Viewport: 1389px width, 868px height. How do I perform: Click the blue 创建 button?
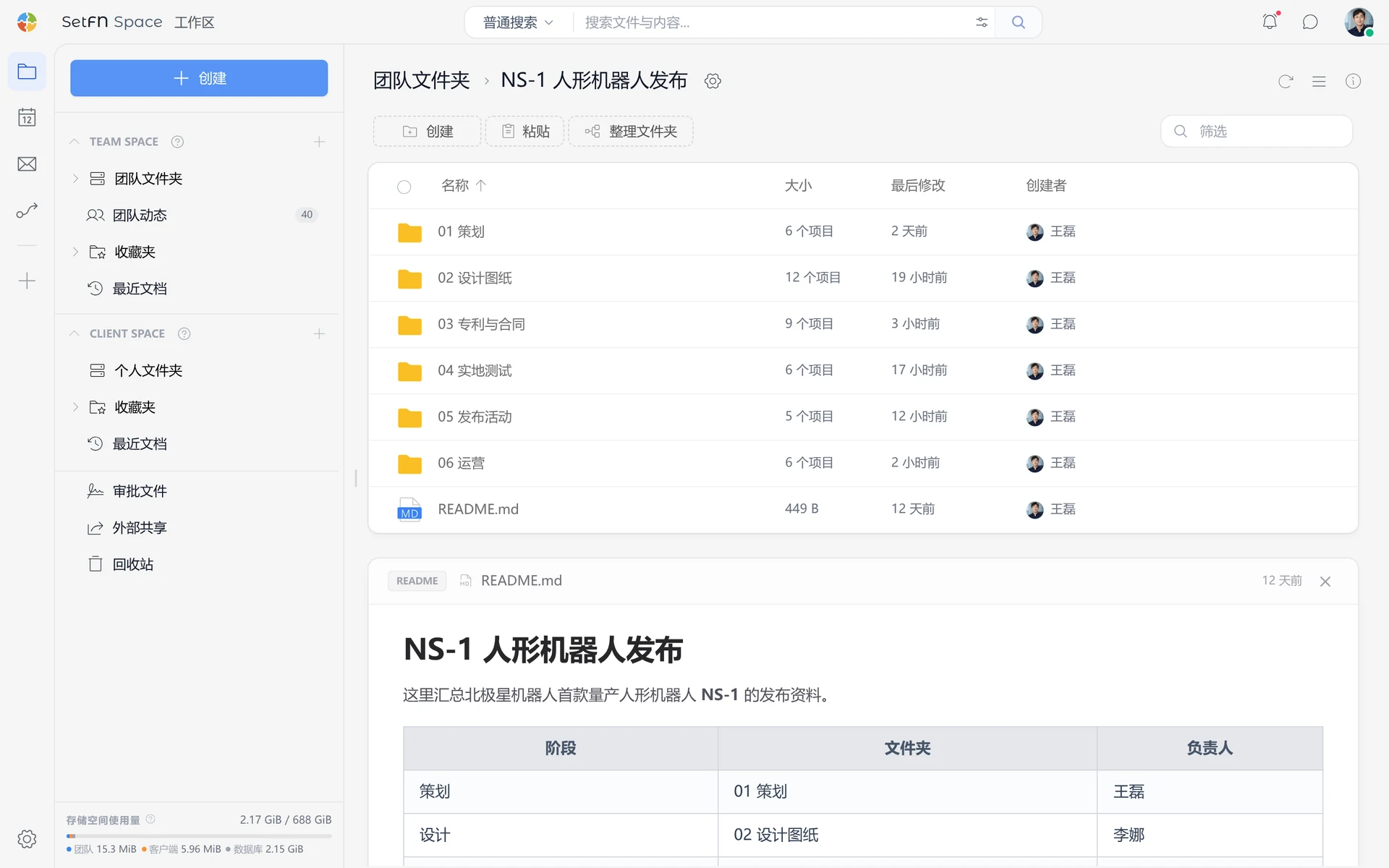click(x=199, y=78)
